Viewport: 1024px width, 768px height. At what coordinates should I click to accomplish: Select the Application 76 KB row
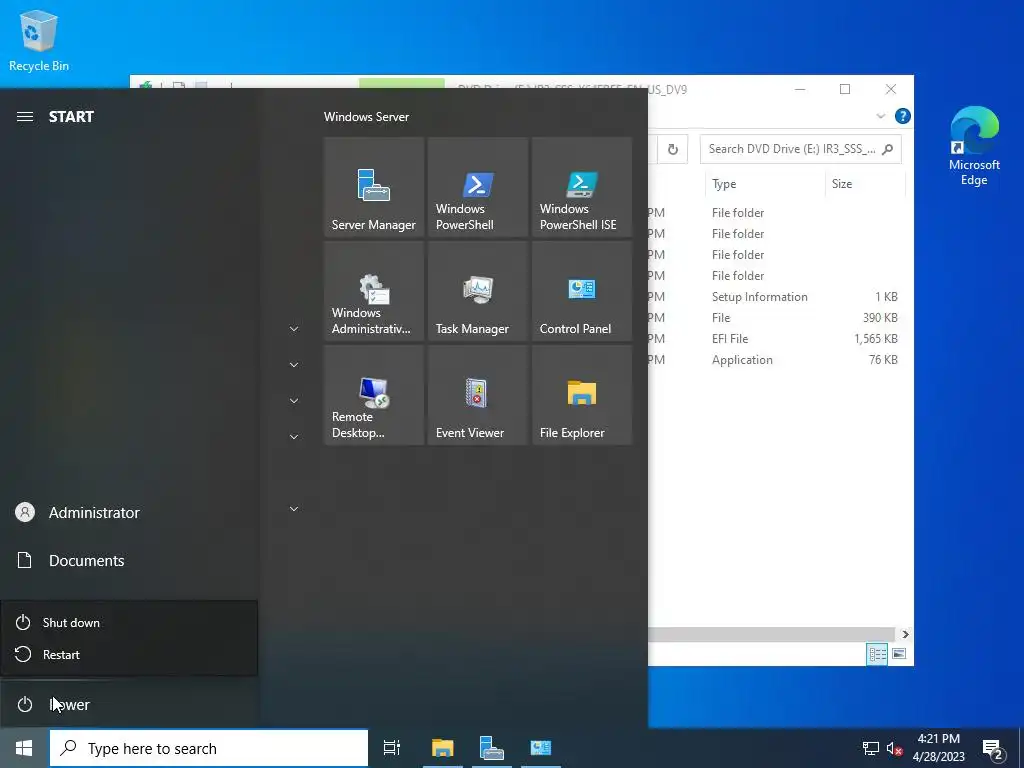[x=777, y=360]
